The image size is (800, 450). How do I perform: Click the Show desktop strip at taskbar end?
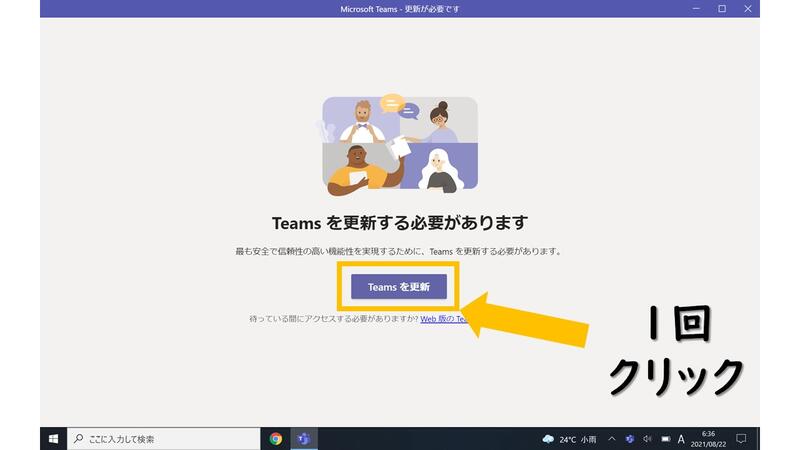758,439
